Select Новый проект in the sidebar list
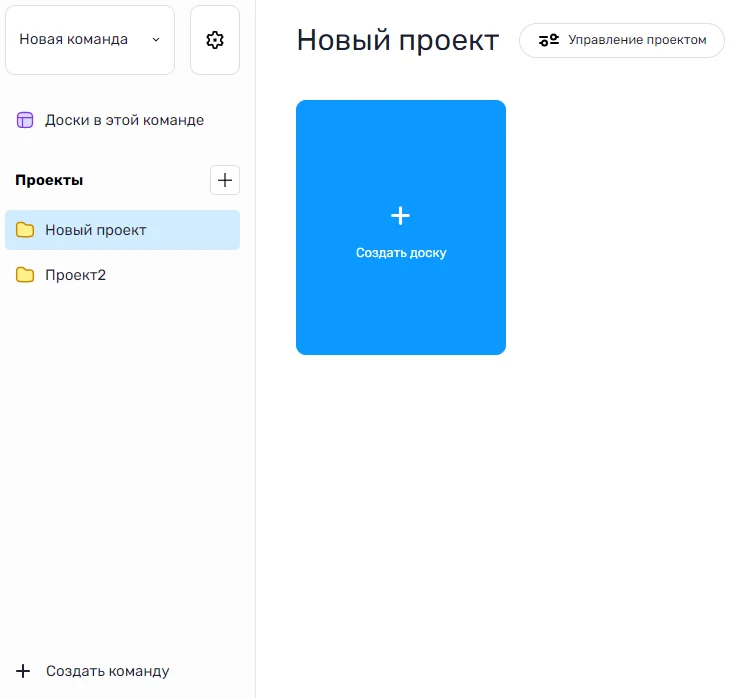Image resolution: width=732 pixels, height=698 pixels. [96, 230]
